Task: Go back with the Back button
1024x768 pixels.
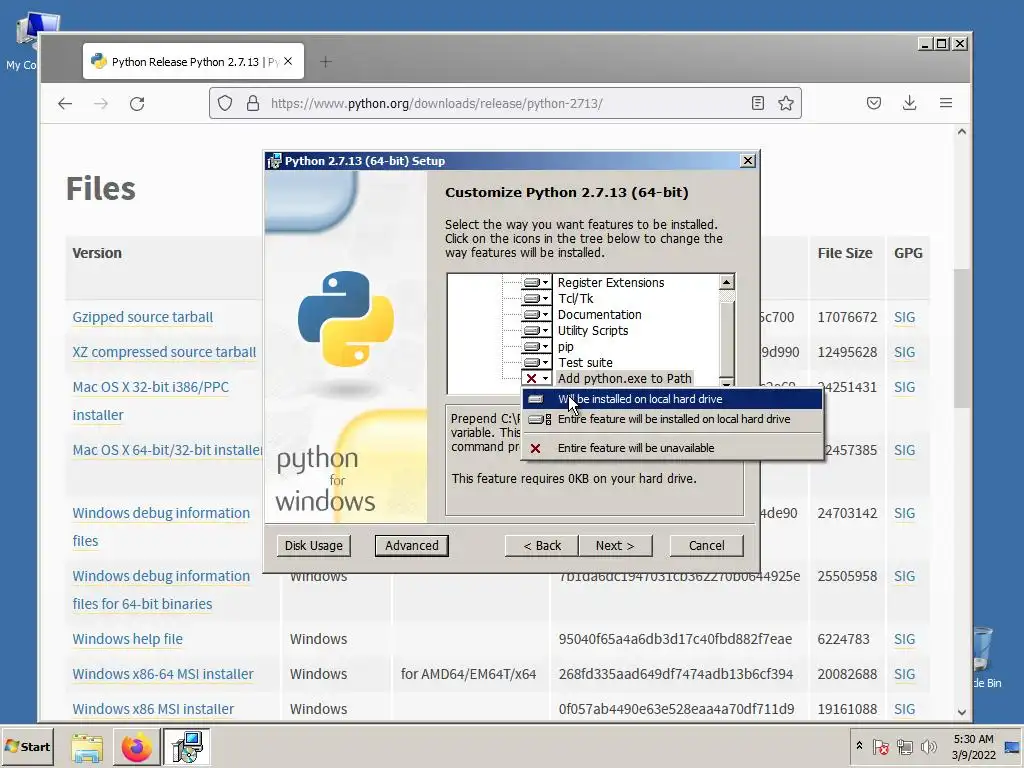Action: point(541,545)
